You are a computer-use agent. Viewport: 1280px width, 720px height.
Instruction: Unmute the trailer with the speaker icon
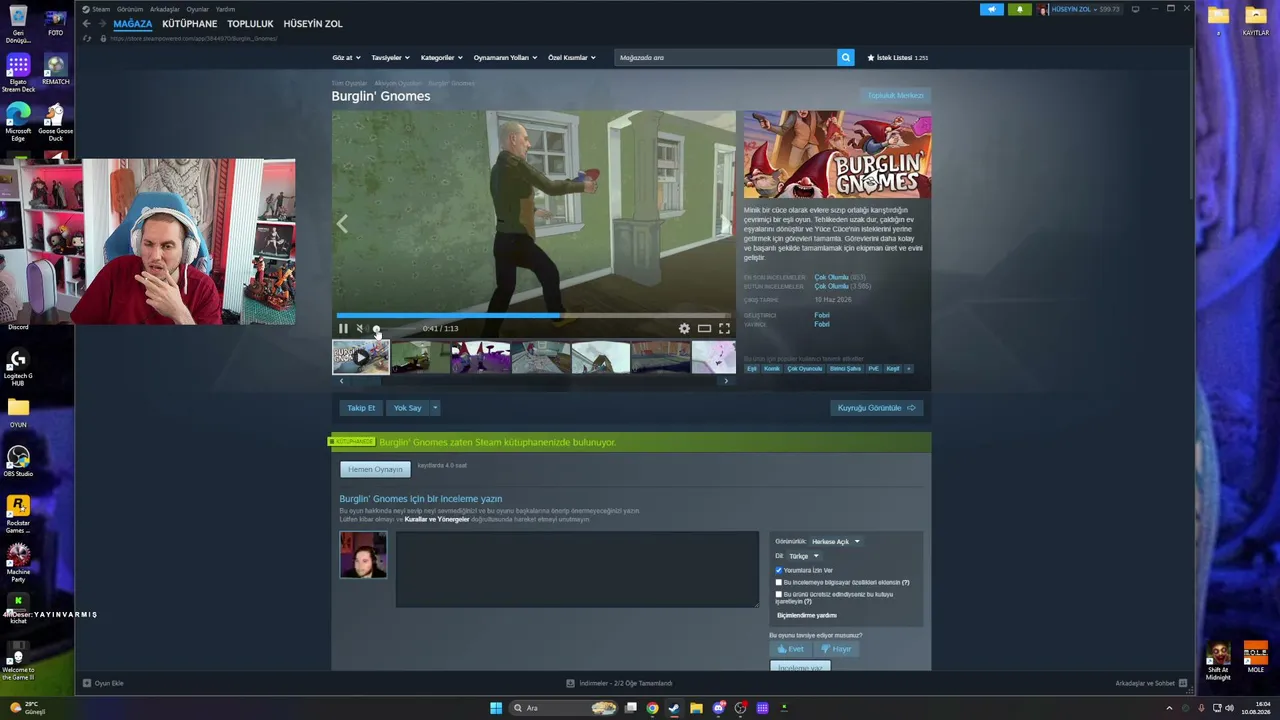360,328
